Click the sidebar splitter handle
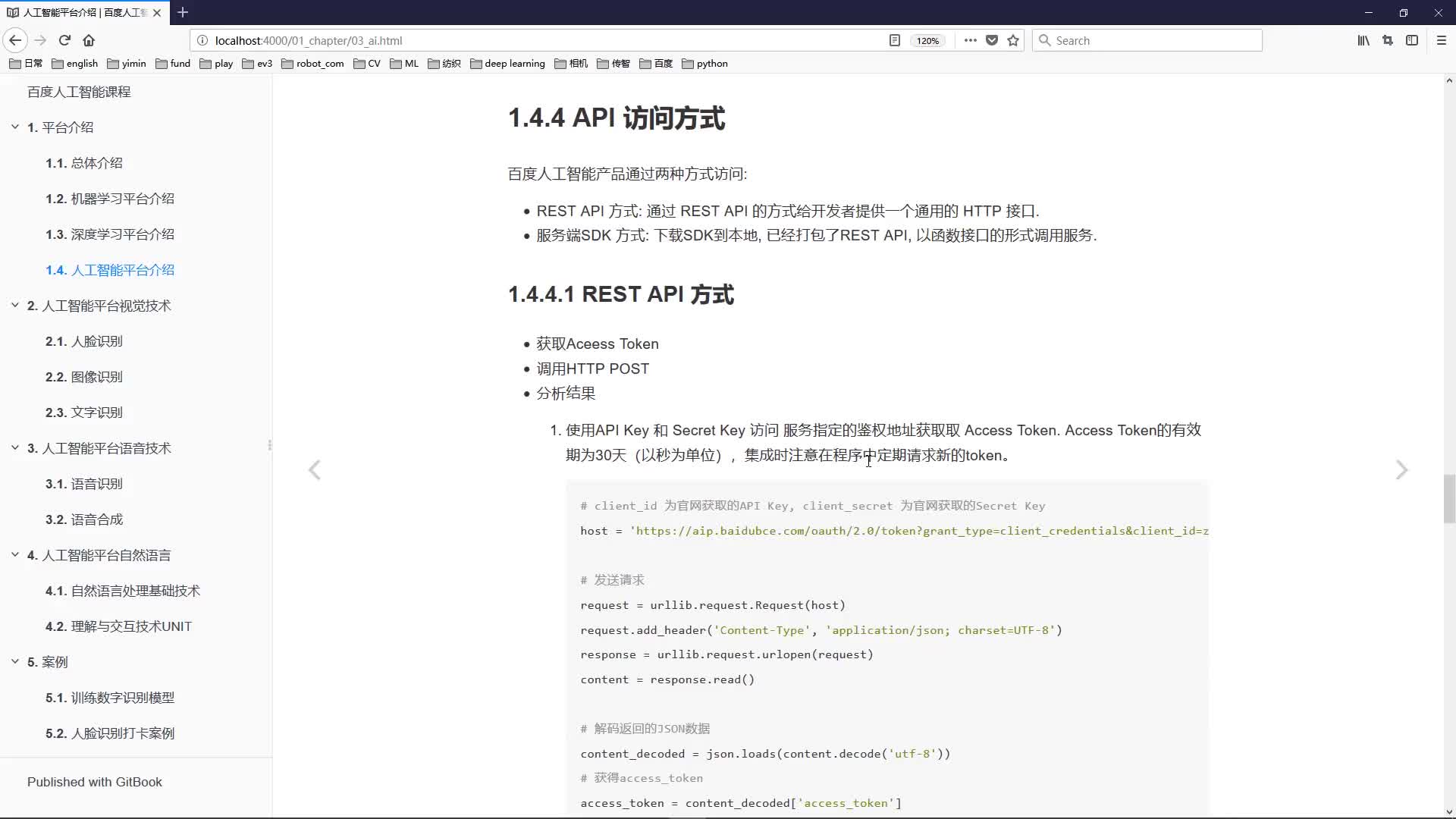The width and height of the screenshot is (1456, 819). (269, 446)
